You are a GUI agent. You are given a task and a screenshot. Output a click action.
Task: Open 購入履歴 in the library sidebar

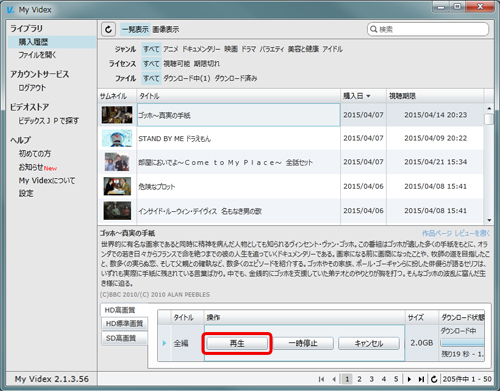click(x=52, y=42)
